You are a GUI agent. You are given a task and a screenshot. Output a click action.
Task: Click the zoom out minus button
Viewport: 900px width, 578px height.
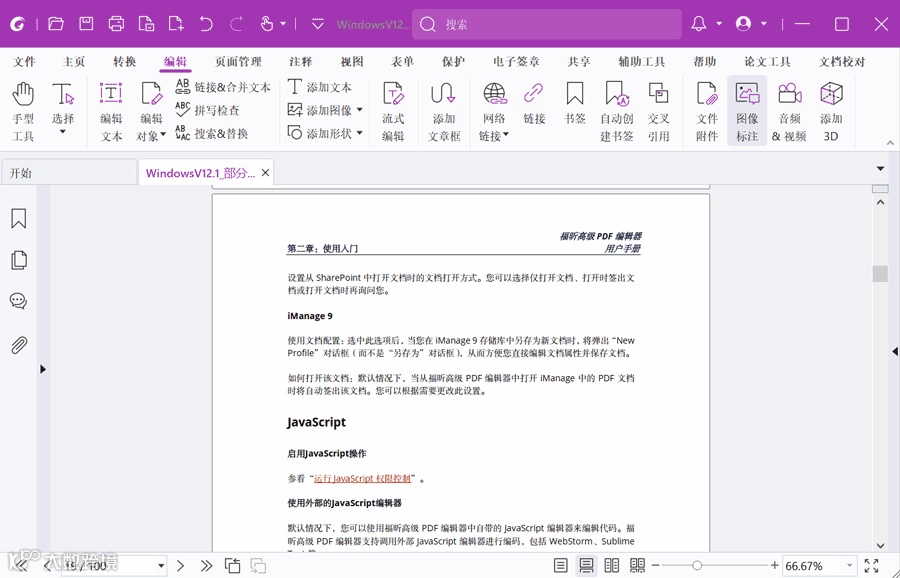[655, 566]
